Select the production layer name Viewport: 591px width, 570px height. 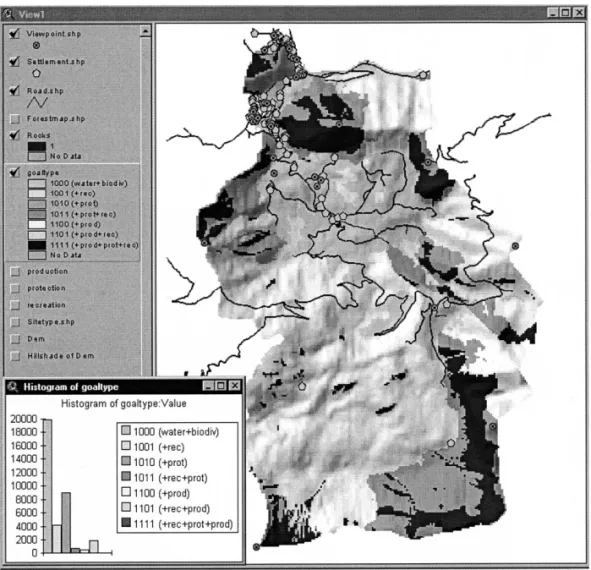click(x=47, y=271)
